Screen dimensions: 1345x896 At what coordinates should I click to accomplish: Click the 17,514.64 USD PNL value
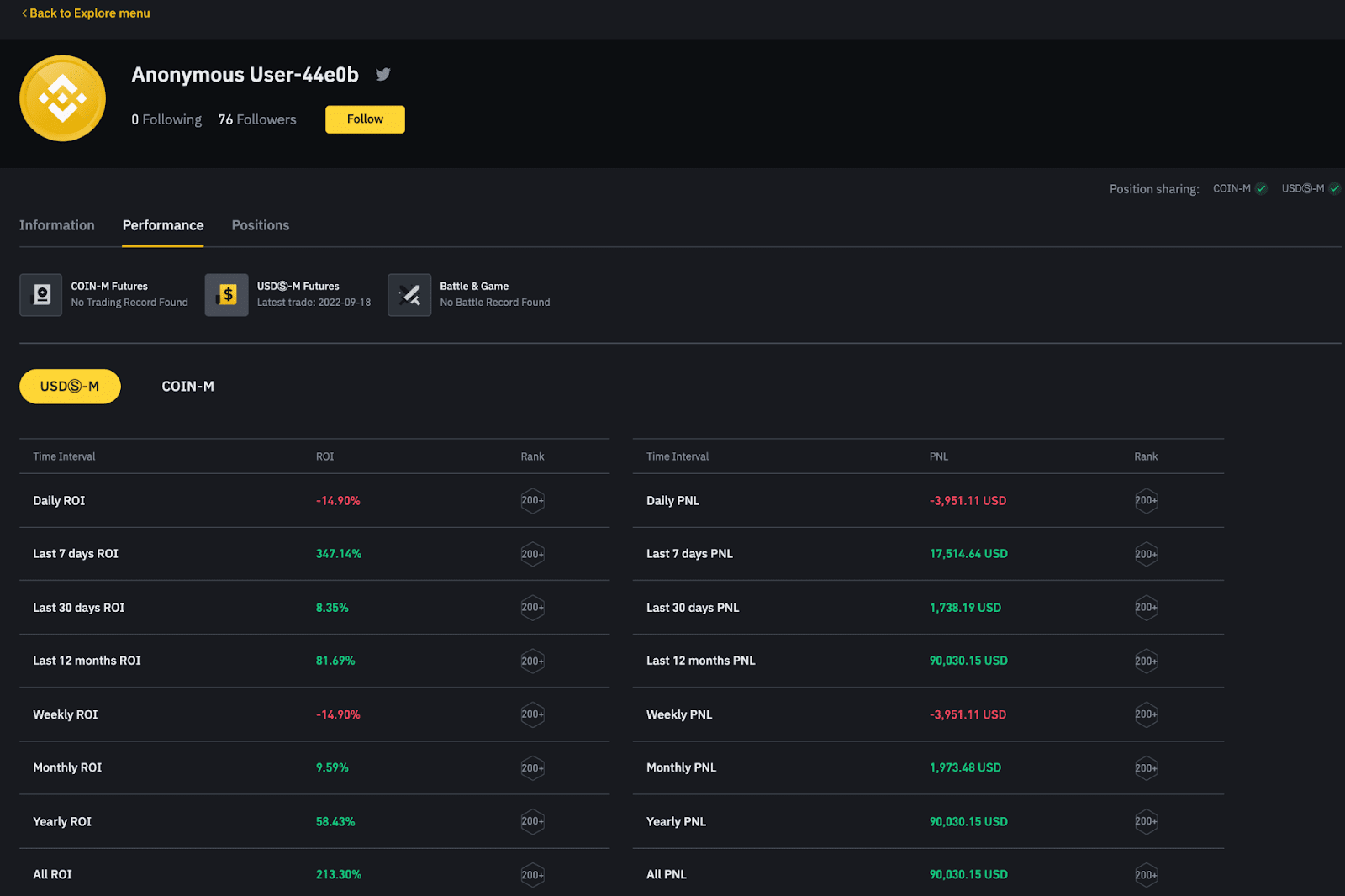click(968, 554)
